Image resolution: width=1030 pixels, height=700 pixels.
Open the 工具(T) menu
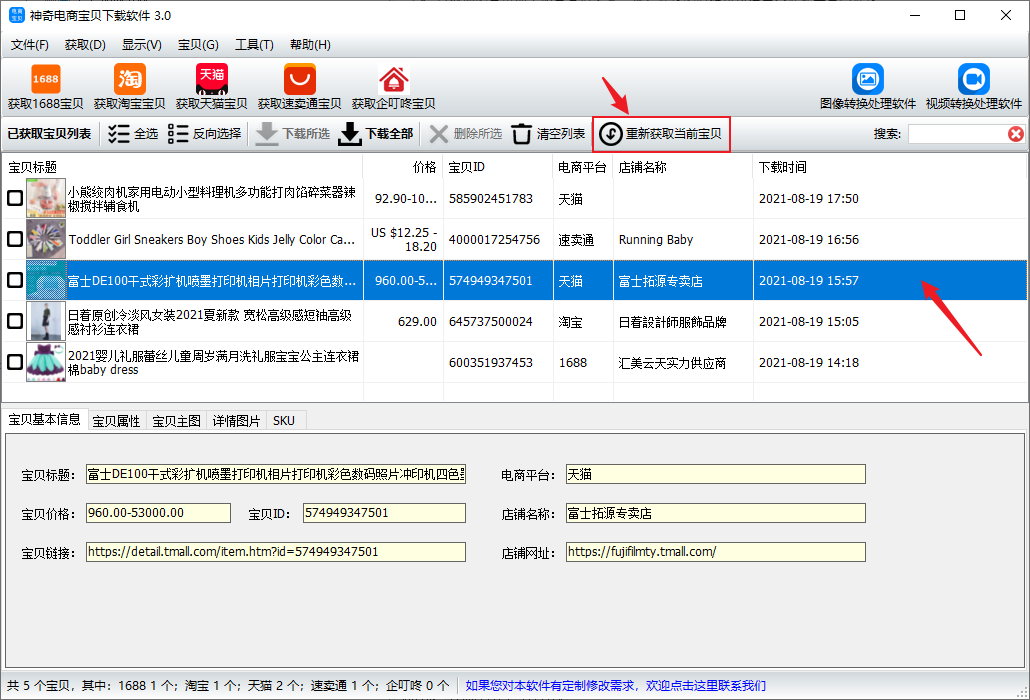254,45
